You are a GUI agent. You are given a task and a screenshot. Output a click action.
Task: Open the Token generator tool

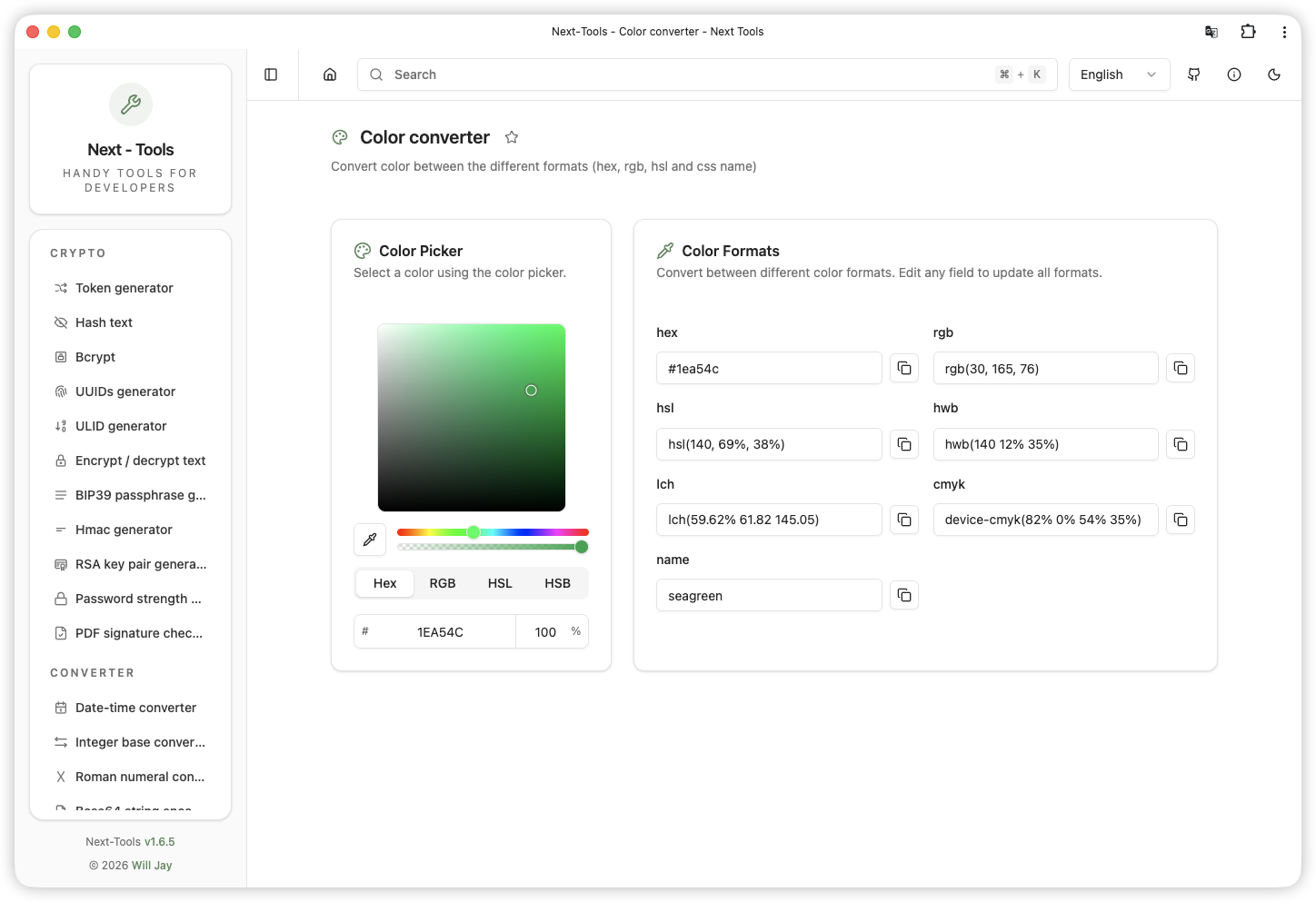[x=125, y=288]
